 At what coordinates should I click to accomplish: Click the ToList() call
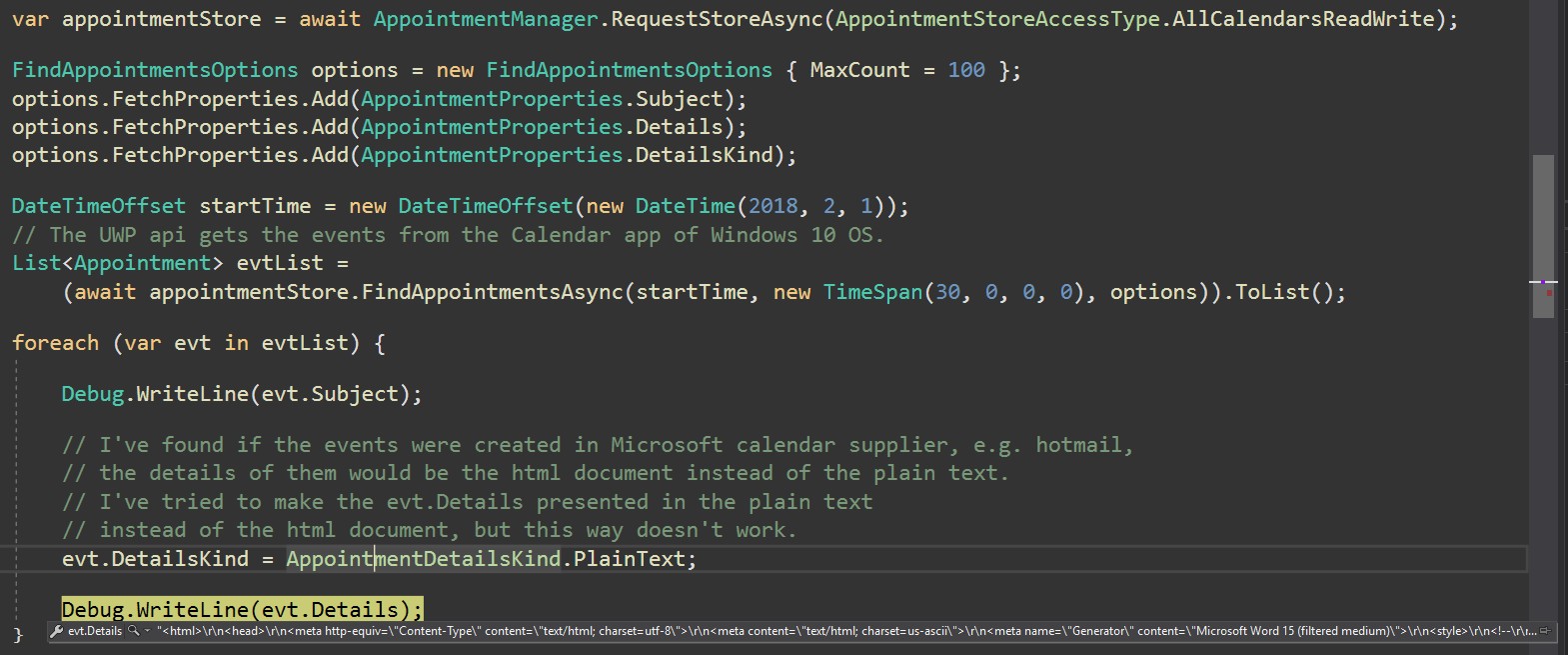click(x=1284, y=292)
